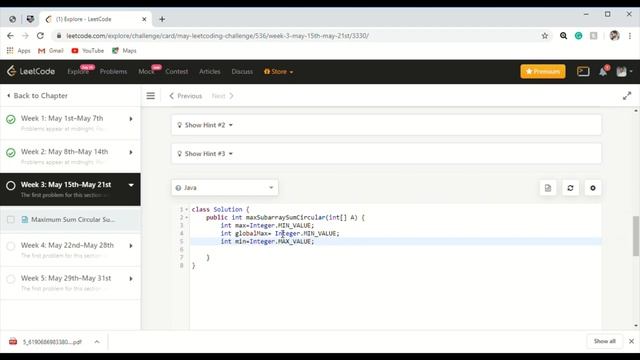The height and width of the screenshot is (360, 640).
Task: Click the scrollbar up arrow
Action: point(636,111)
